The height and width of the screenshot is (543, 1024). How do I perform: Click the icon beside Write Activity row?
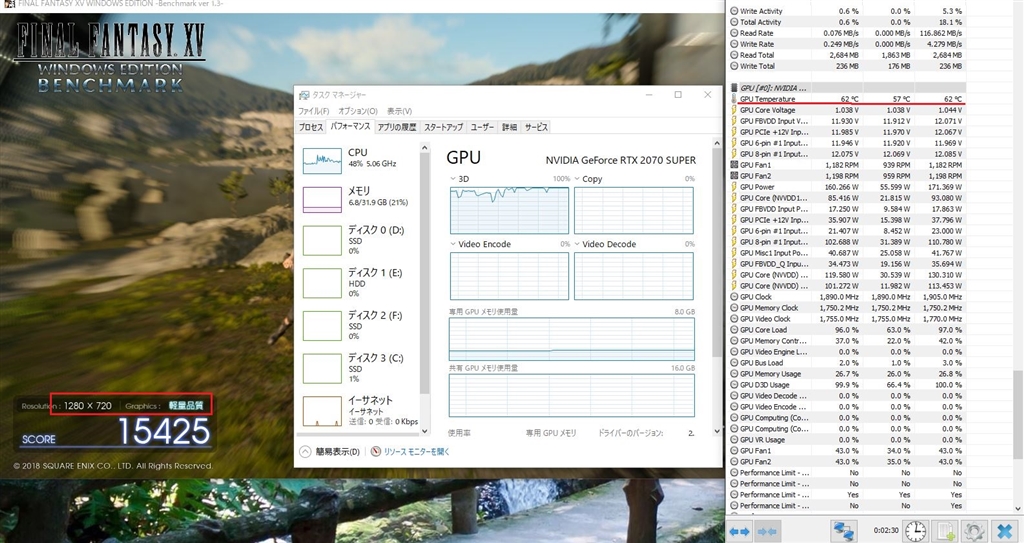click(x=734, y=11)
